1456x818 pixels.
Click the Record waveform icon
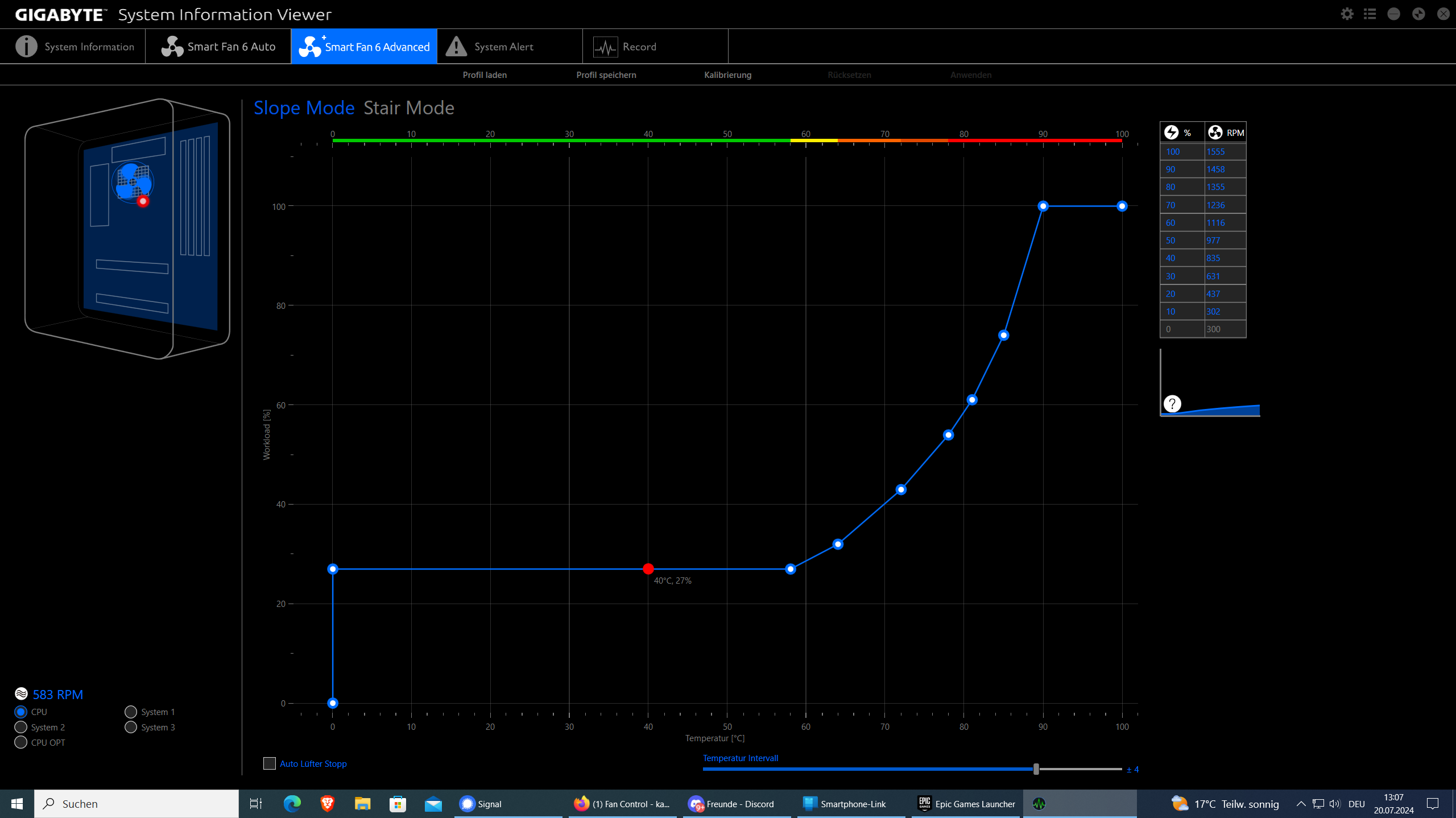pyautogui.click(x=605, y=47)
